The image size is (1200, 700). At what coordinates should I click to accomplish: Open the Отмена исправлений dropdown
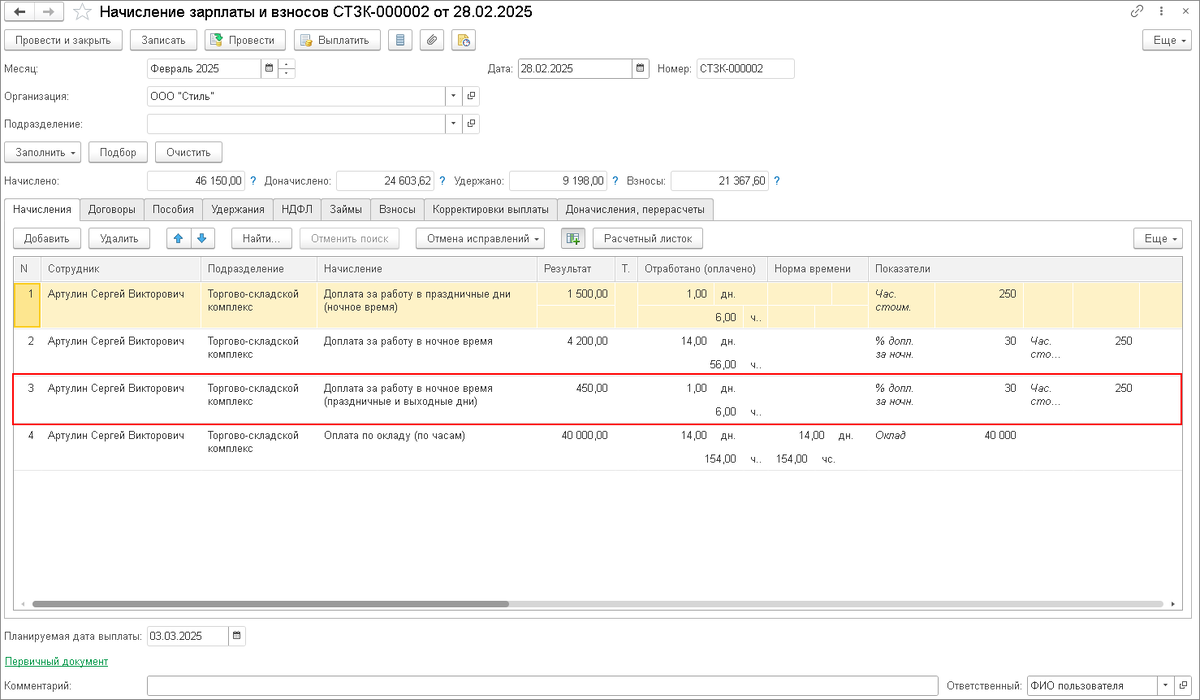[481, 239]
